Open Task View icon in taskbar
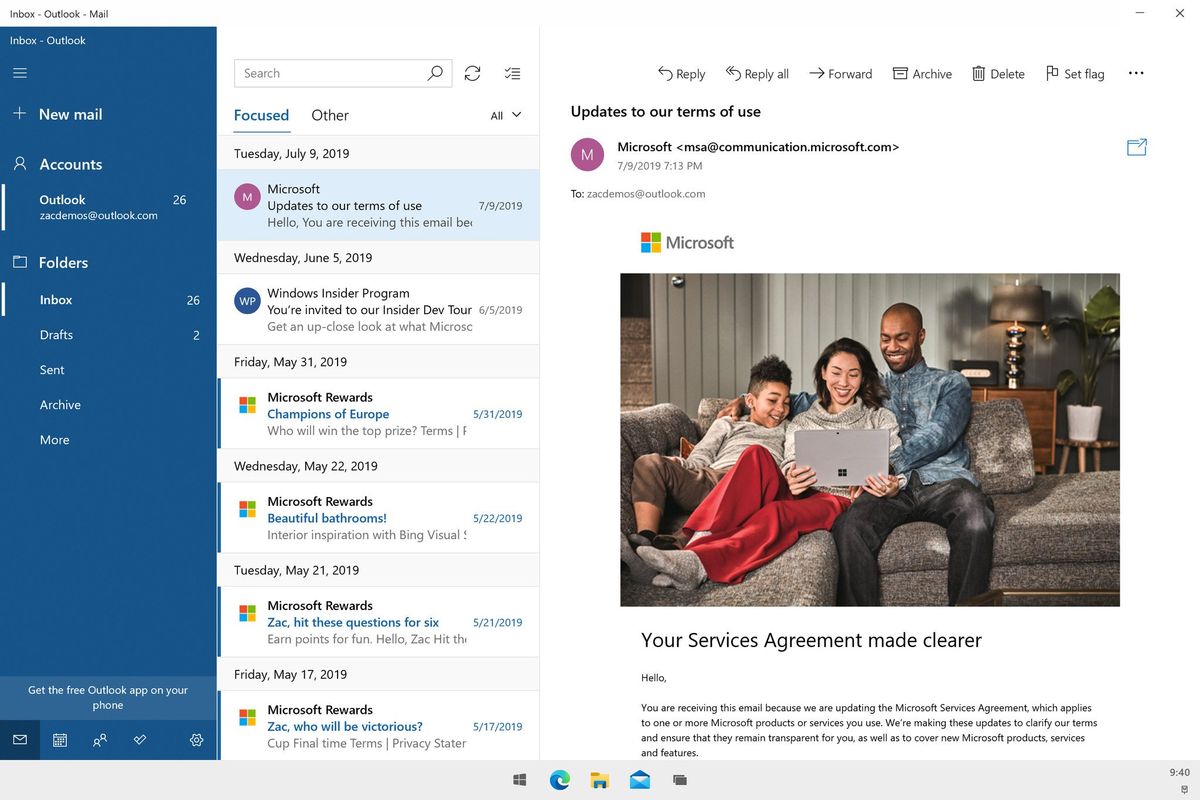The width and height of the screenshot is (1200, 800). [x=680, y=780]
